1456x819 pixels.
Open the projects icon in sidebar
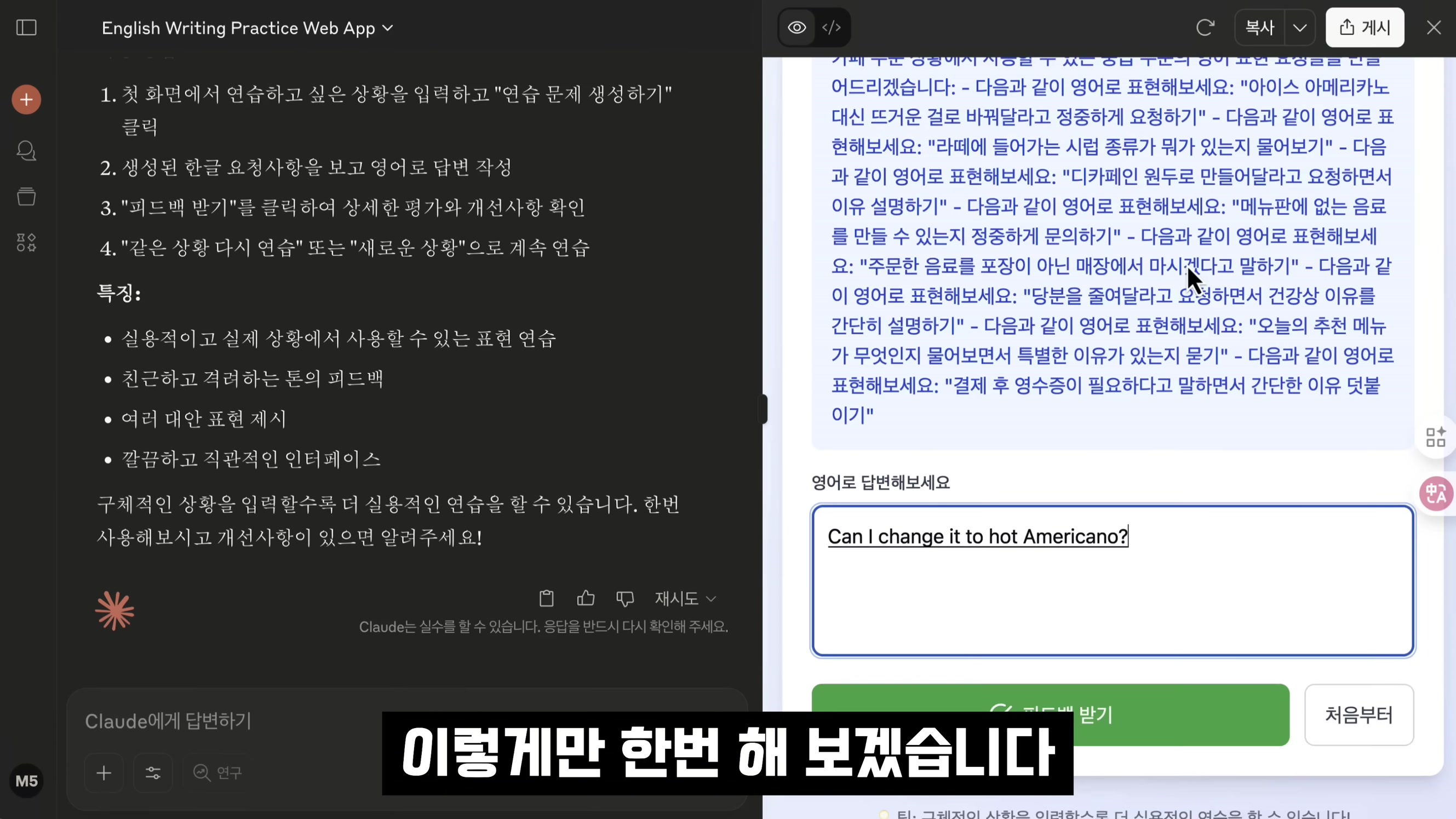26,196
